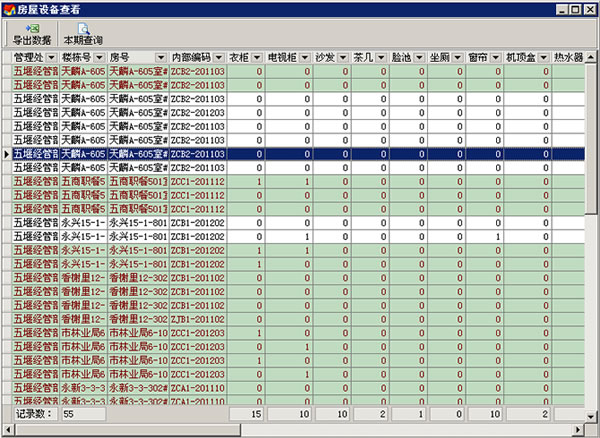The image size is (600, 438).
Task: Click the 本期查询 query icon
Action: point(82,29)
